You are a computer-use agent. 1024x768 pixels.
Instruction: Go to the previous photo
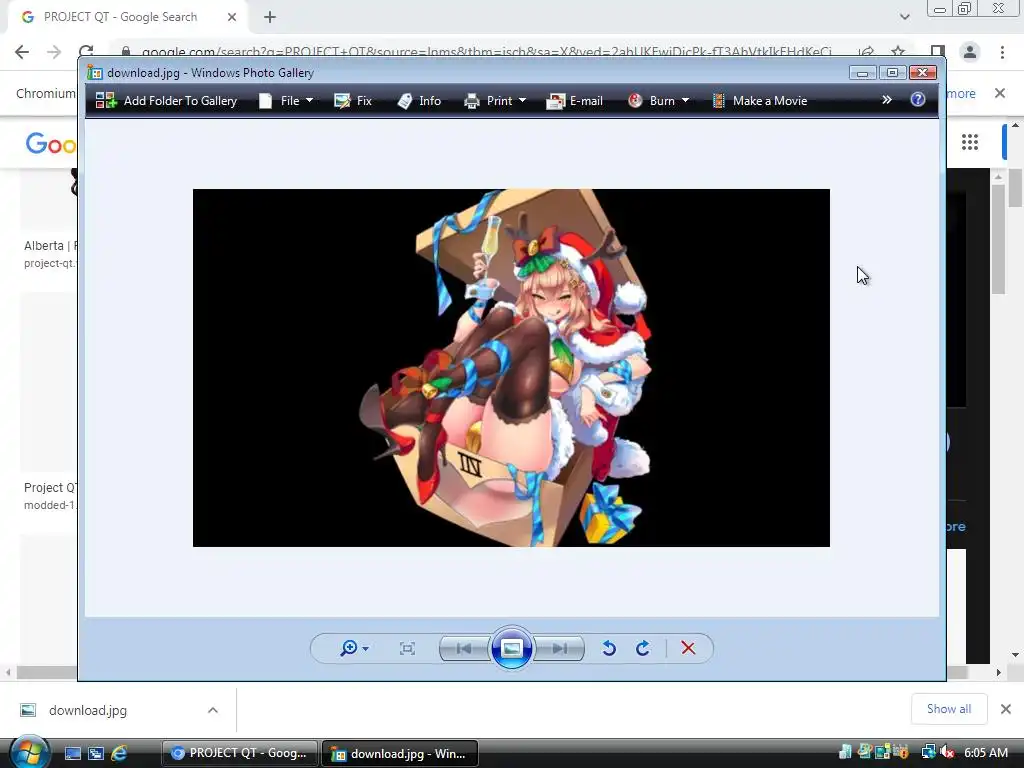click(x=465, y=648)
